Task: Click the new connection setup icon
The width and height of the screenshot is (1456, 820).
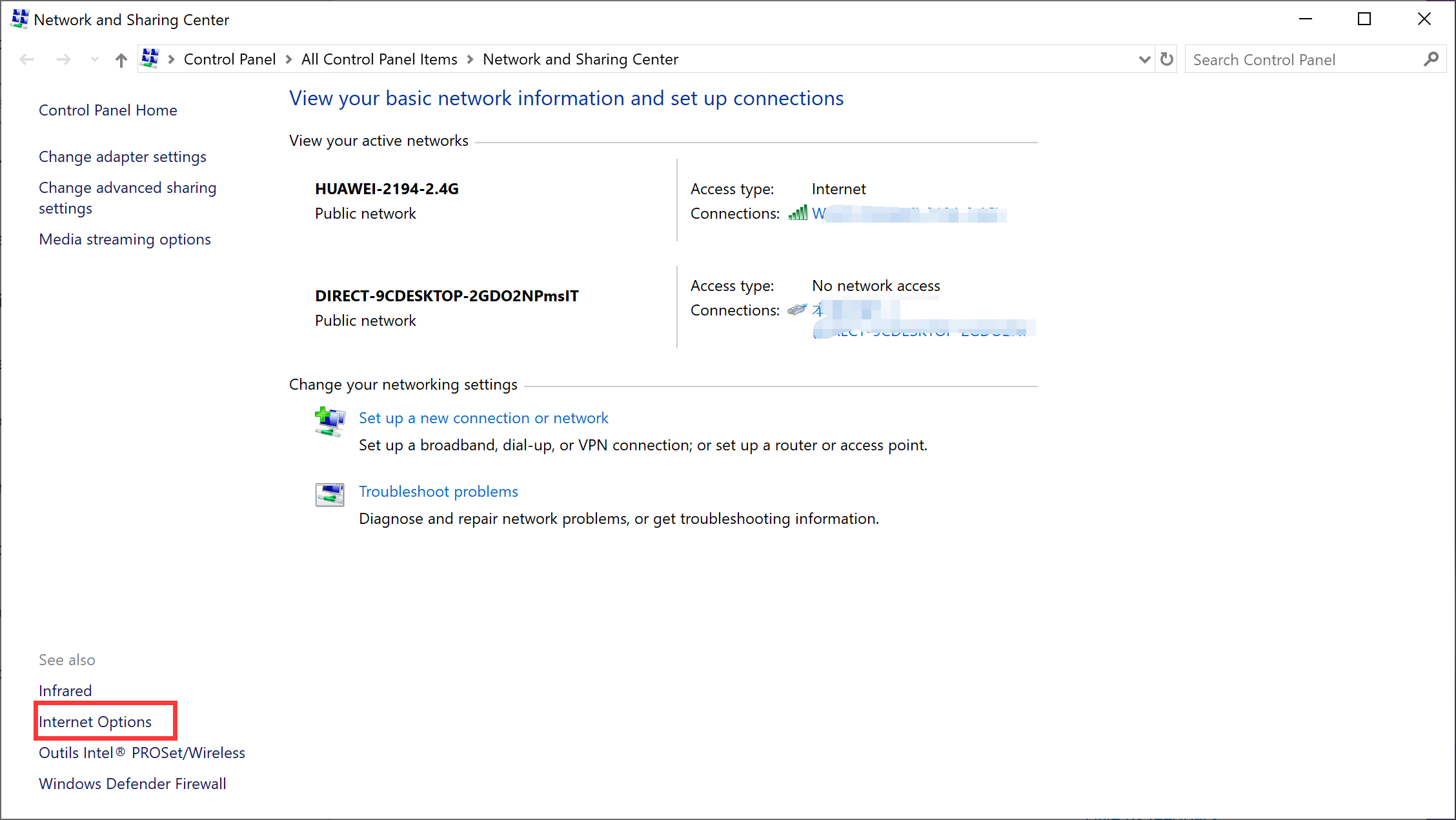Action: (330, 422)
